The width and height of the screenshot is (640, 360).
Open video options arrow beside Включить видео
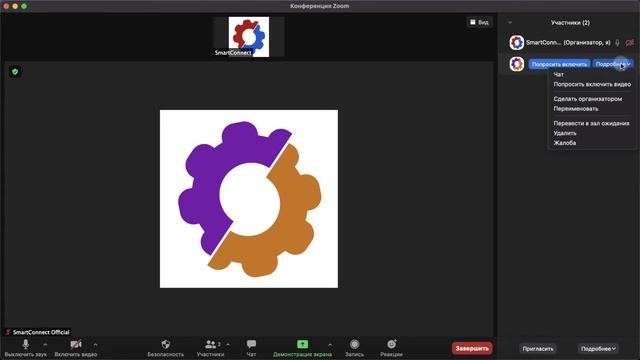(x=95, y=345)
